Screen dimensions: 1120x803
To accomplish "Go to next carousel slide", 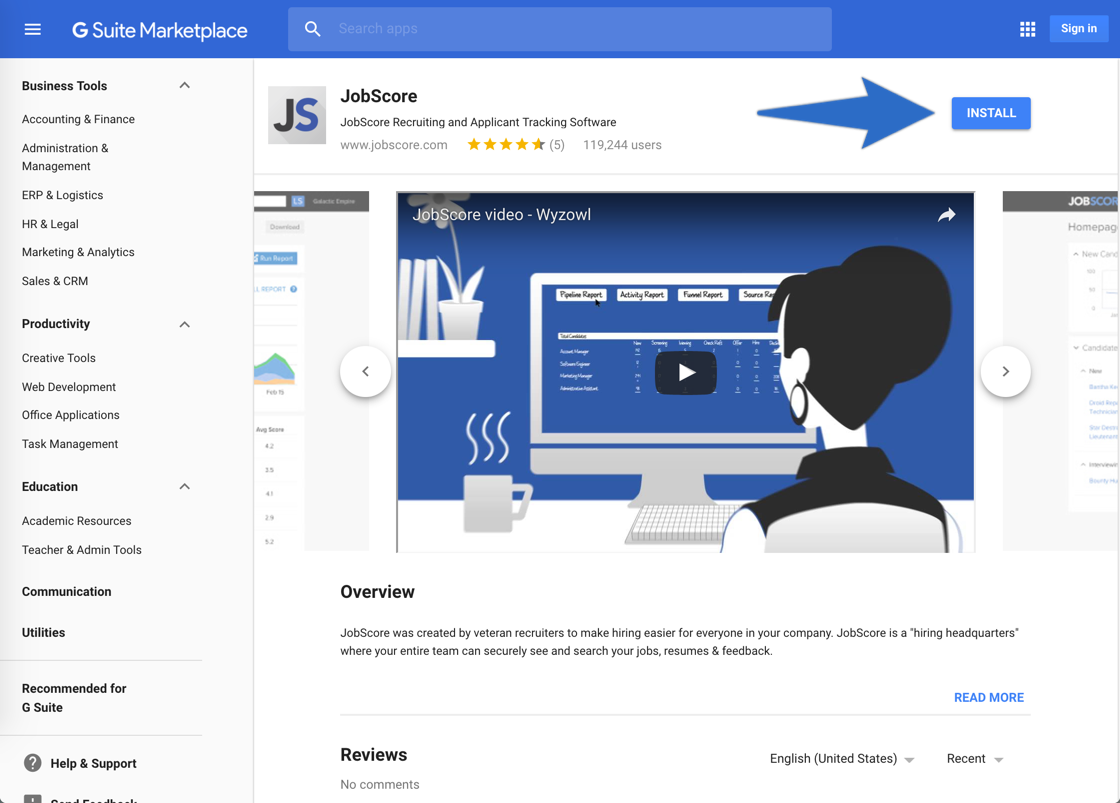I will click(x=1006, y=371).
